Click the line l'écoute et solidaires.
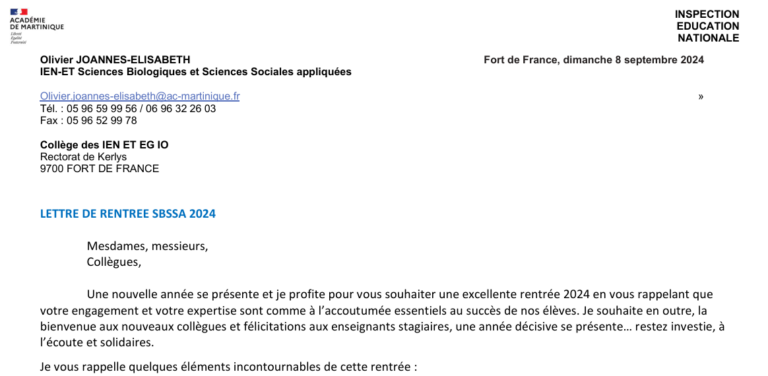Viewport: 768px width, 376px height. coord(97,343)
